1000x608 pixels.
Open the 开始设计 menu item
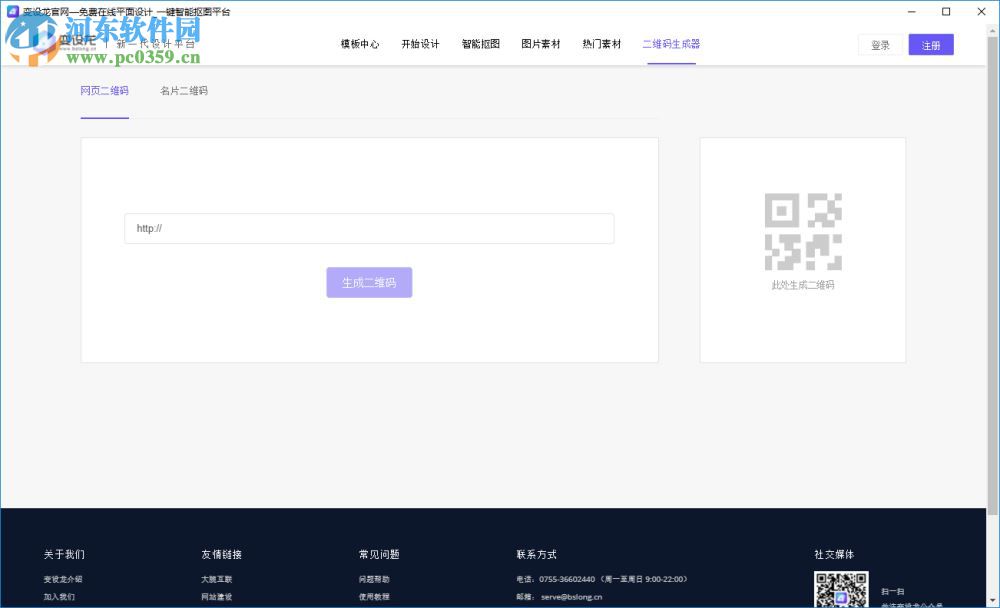tap(421, 44)
